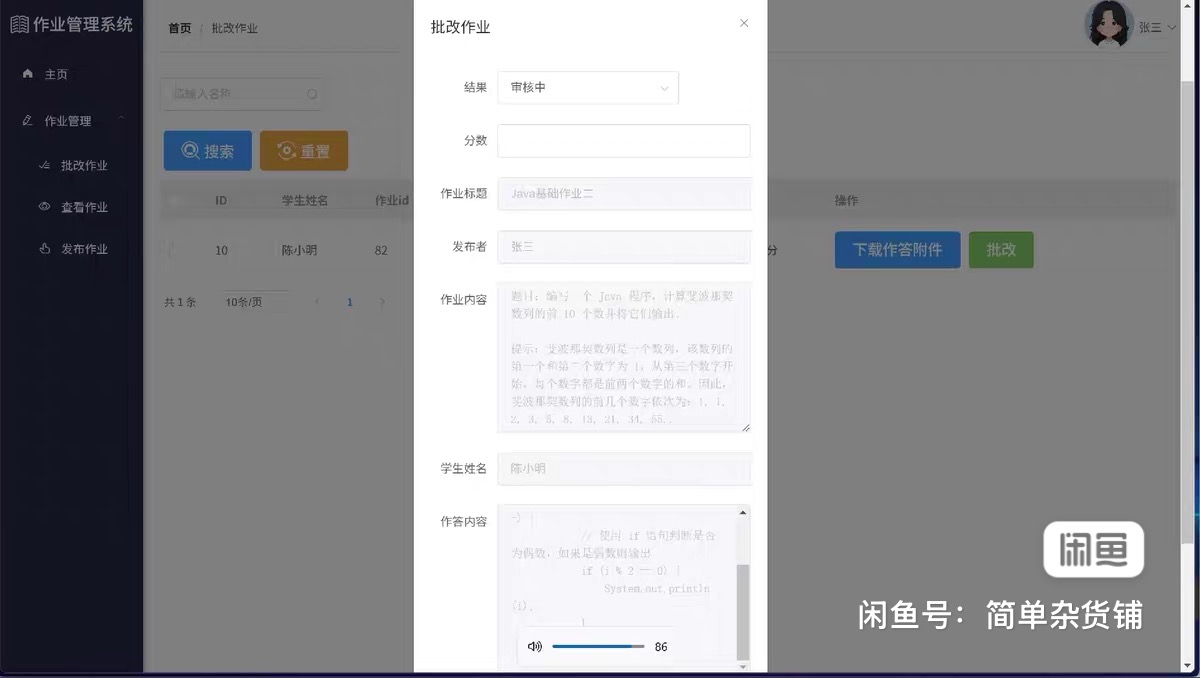Mute using the speaker volume icon

[535, 647]
